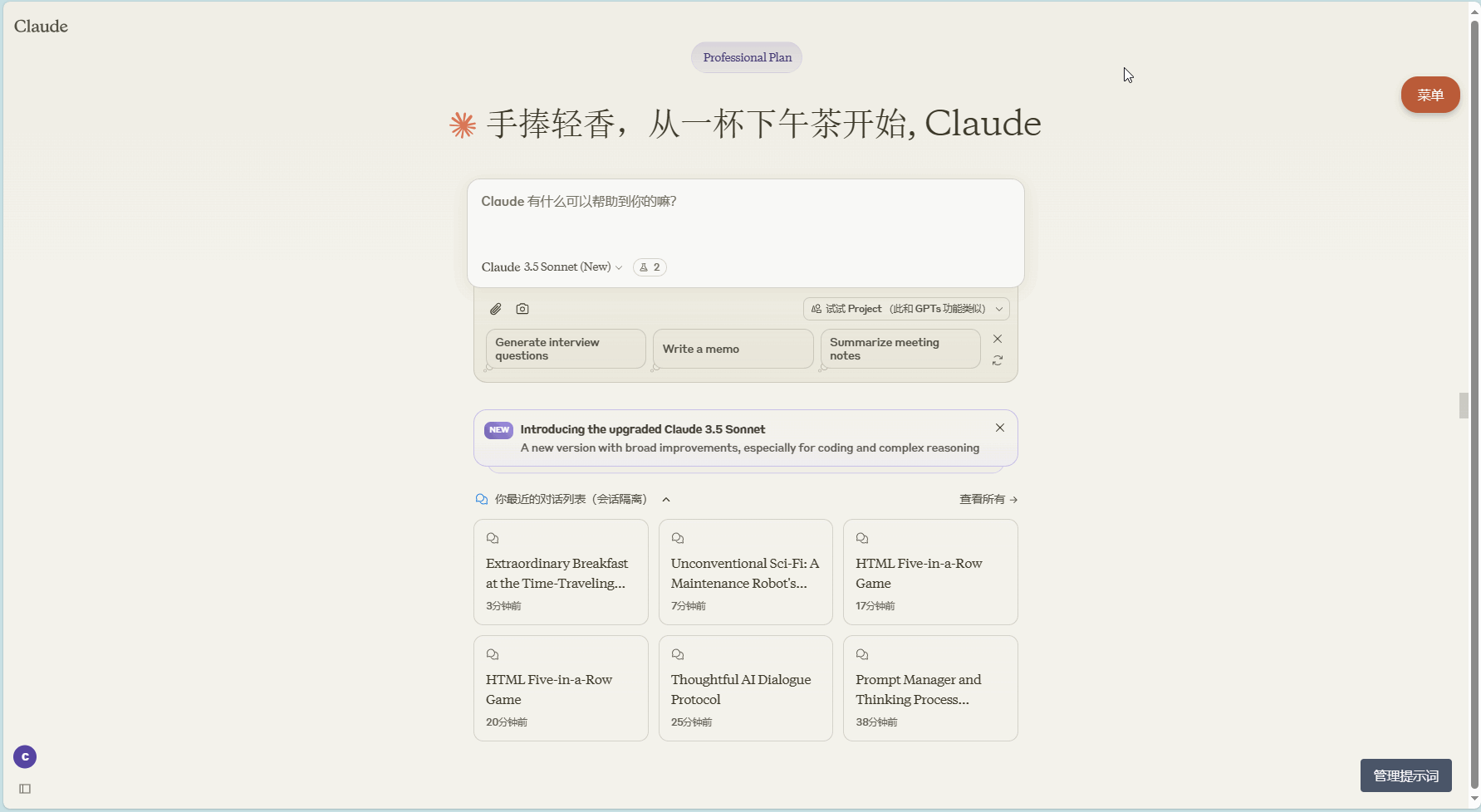Open the Claude 3.5 Sonnet model dropdown

pyautogui.click(x=551, y=267)
